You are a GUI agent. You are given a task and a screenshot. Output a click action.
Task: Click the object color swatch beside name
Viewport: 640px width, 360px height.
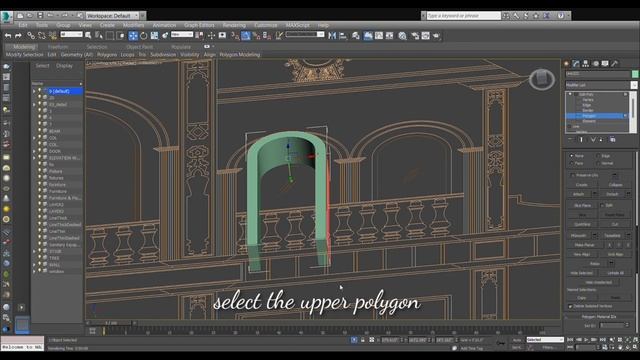(x=635, y=74)
